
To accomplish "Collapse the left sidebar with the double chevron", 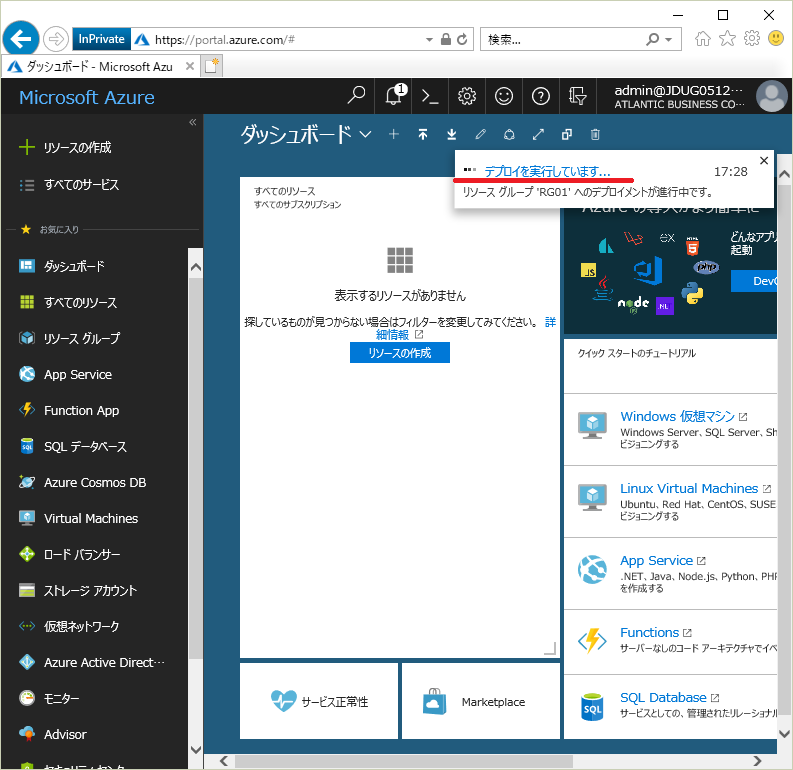I will pyautogui.click(x=193, y=122).
